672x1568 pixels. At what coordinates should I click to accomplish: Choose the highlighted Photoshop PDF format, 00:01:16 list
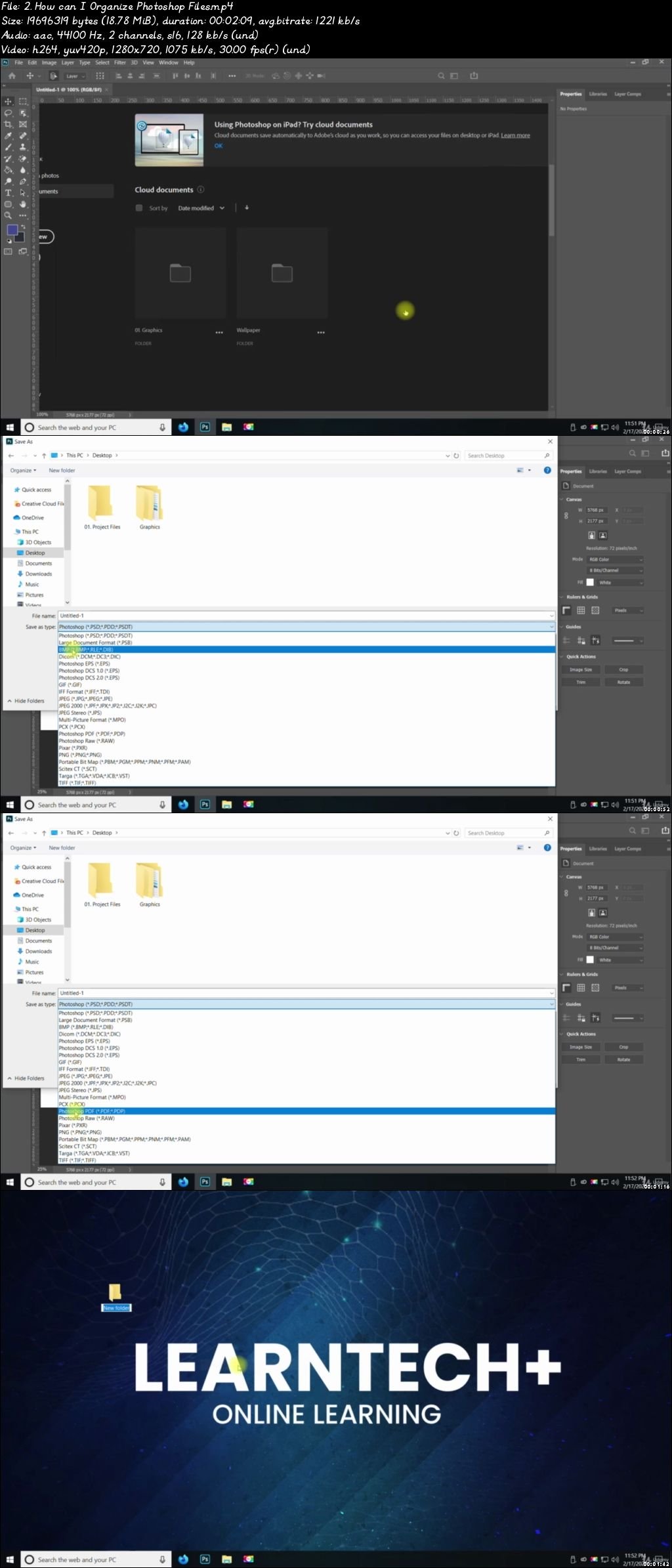click(306, 1111)
